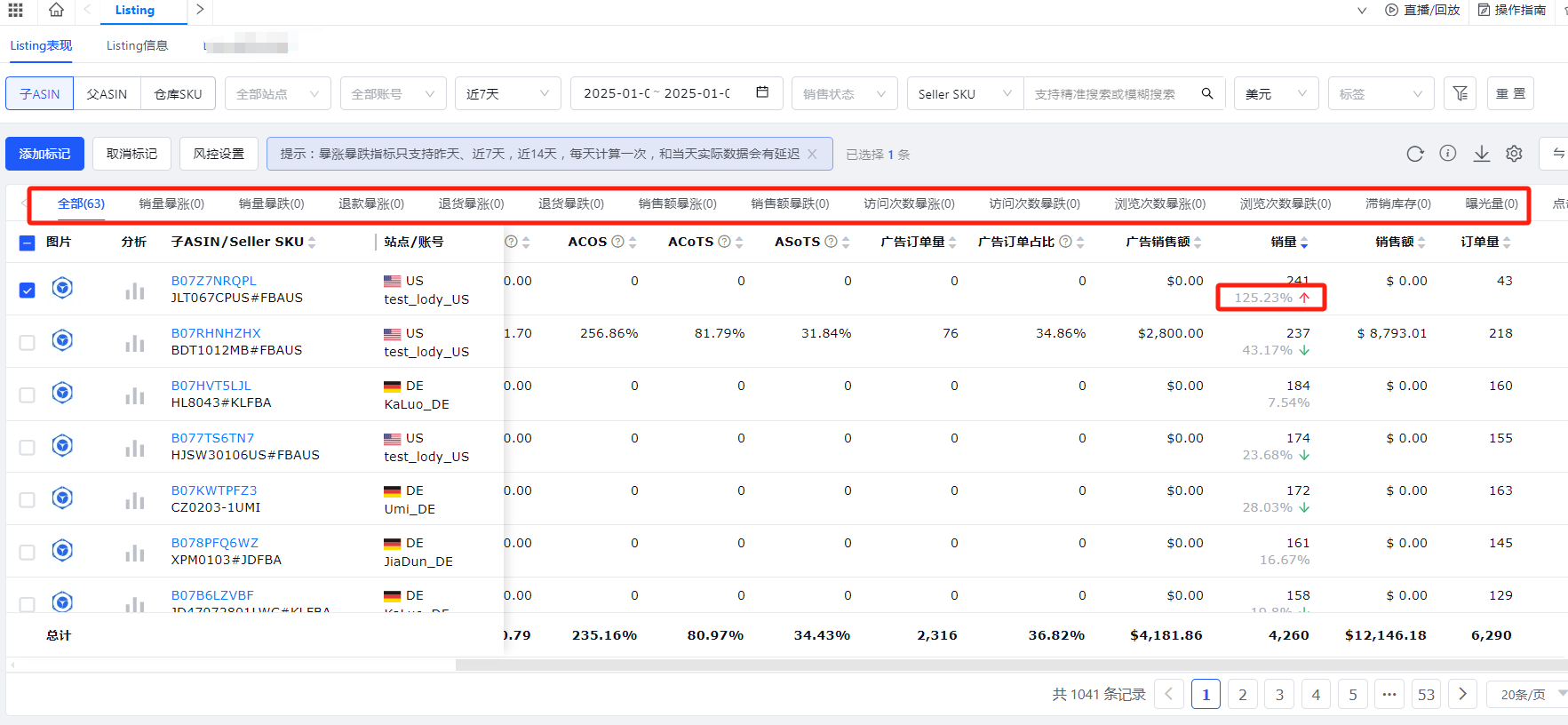
Task: Check the B07HVT5LJL row checkbox
Action: [28, 394]
